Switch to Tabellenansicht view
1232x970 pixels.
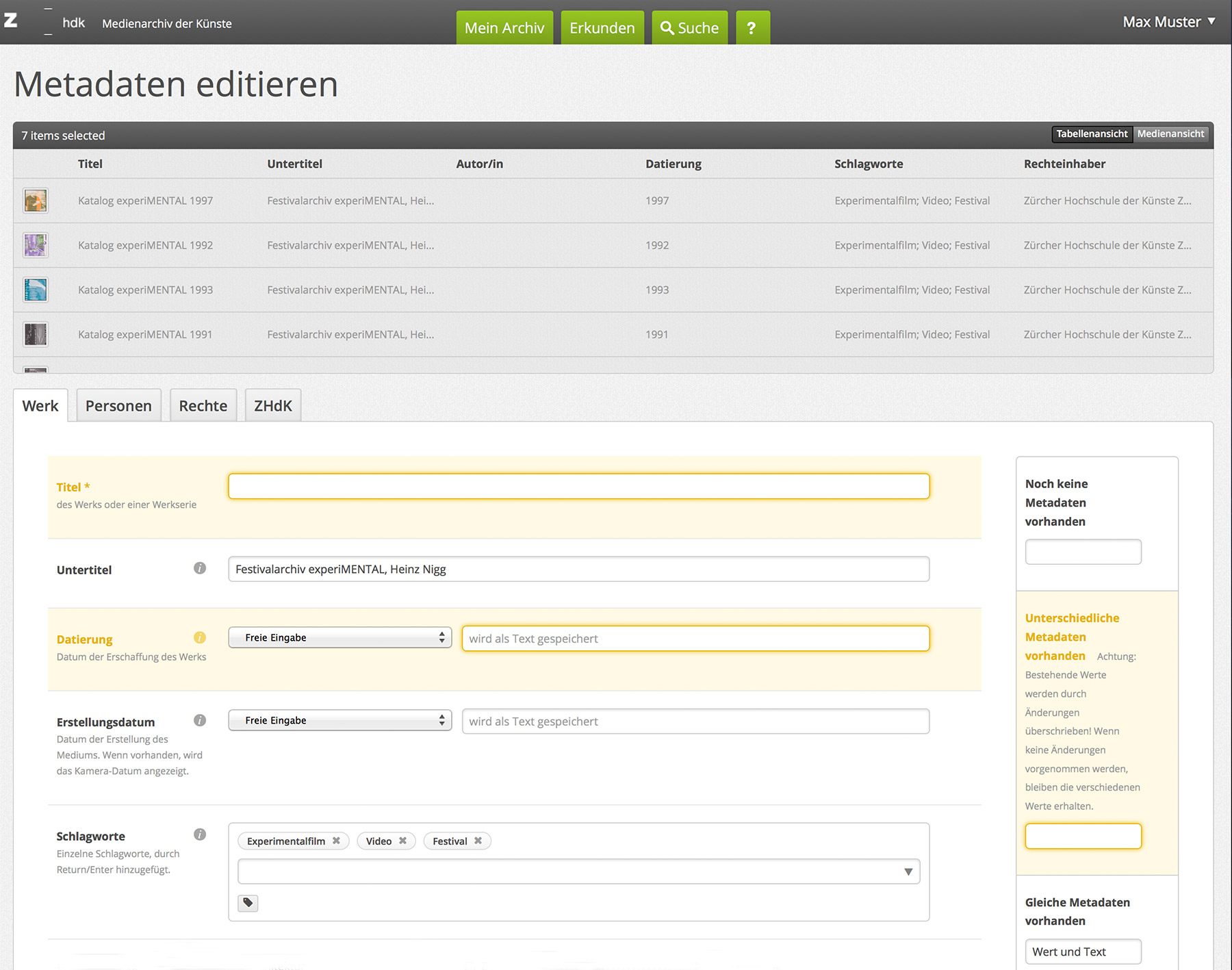[1091, 134]
